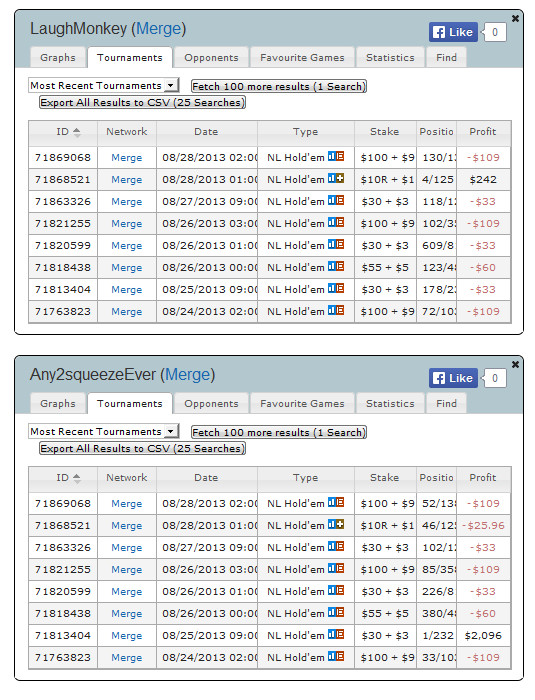Open Any2squeezeEver Favourite Games tab
The width and height of the screenshot is (535, 700).
[302, 404]
